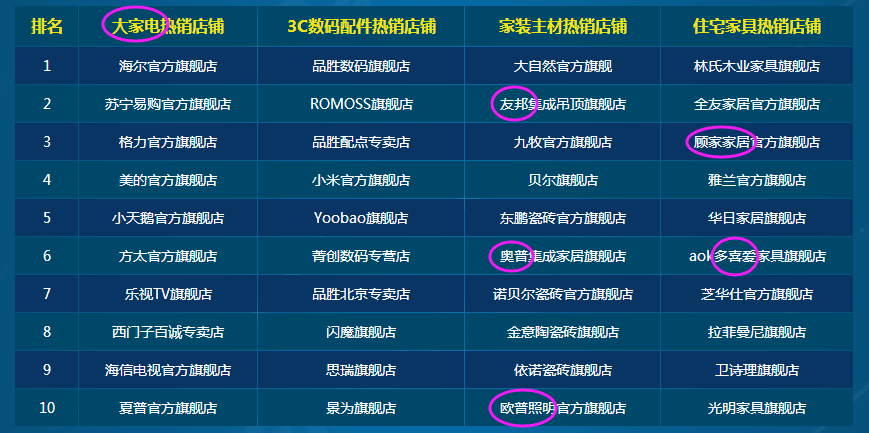Click 小米官方旗舰店
869x433 pixels.
[x=361, y=180]
